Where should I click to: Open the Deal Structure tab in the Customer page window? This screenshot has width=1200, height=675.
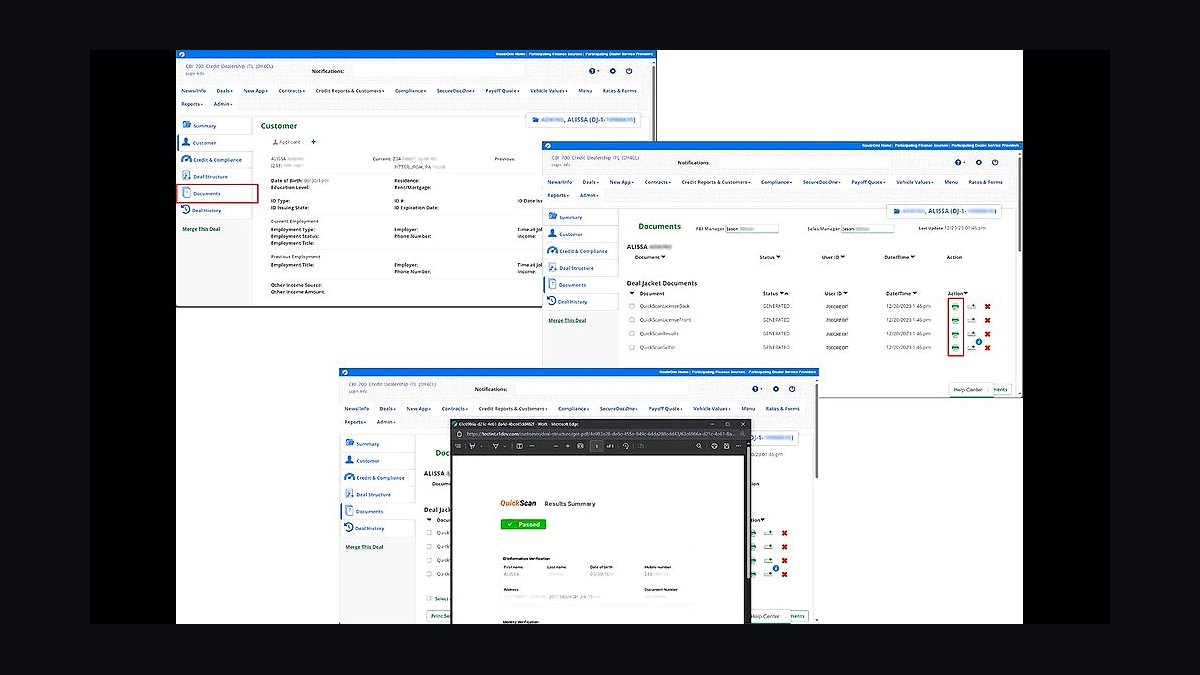point(214,176)
